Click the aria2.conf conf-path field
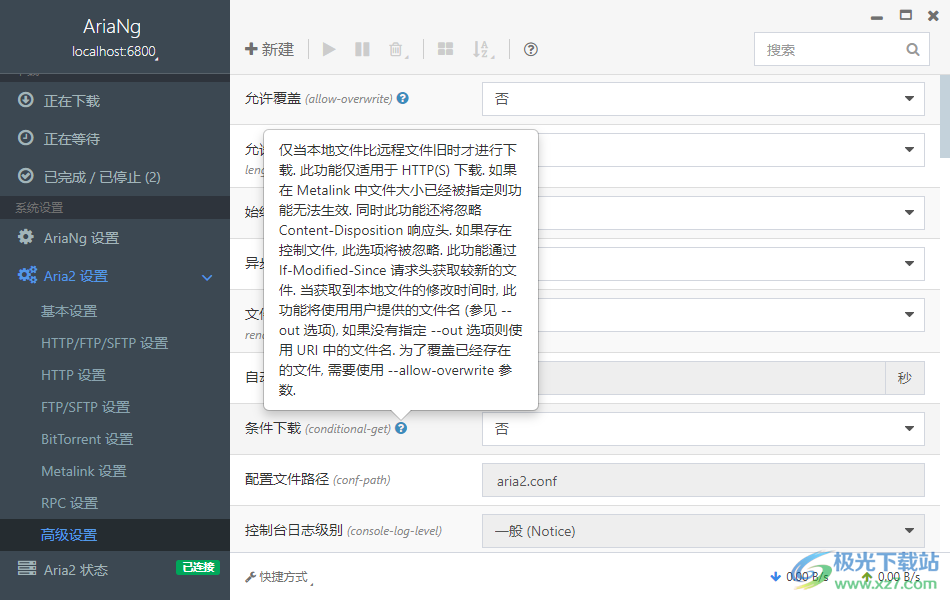 coord(703,480)
